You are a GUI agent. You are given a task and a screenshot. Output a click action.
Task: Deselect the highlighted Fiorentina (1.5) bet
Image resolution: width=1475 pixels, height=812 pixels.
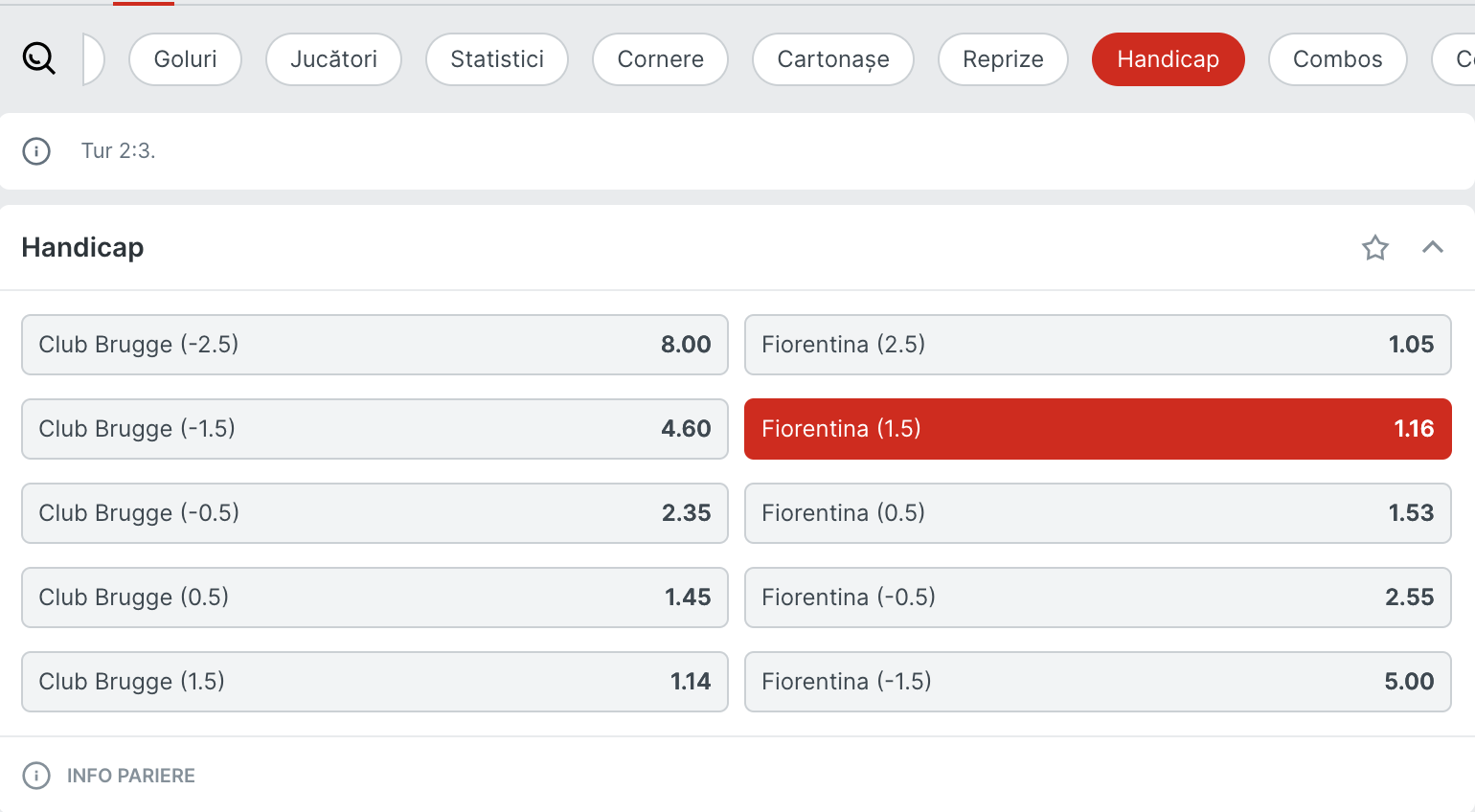[x=1098, y=429]
